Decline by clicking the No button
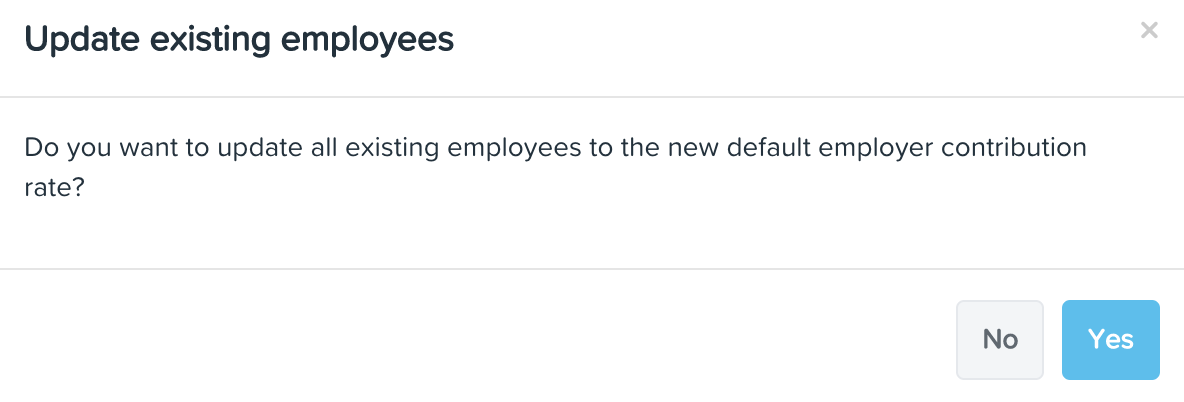The width and height of the screenshot is (1184, 402). click(x=1000, y=339)
